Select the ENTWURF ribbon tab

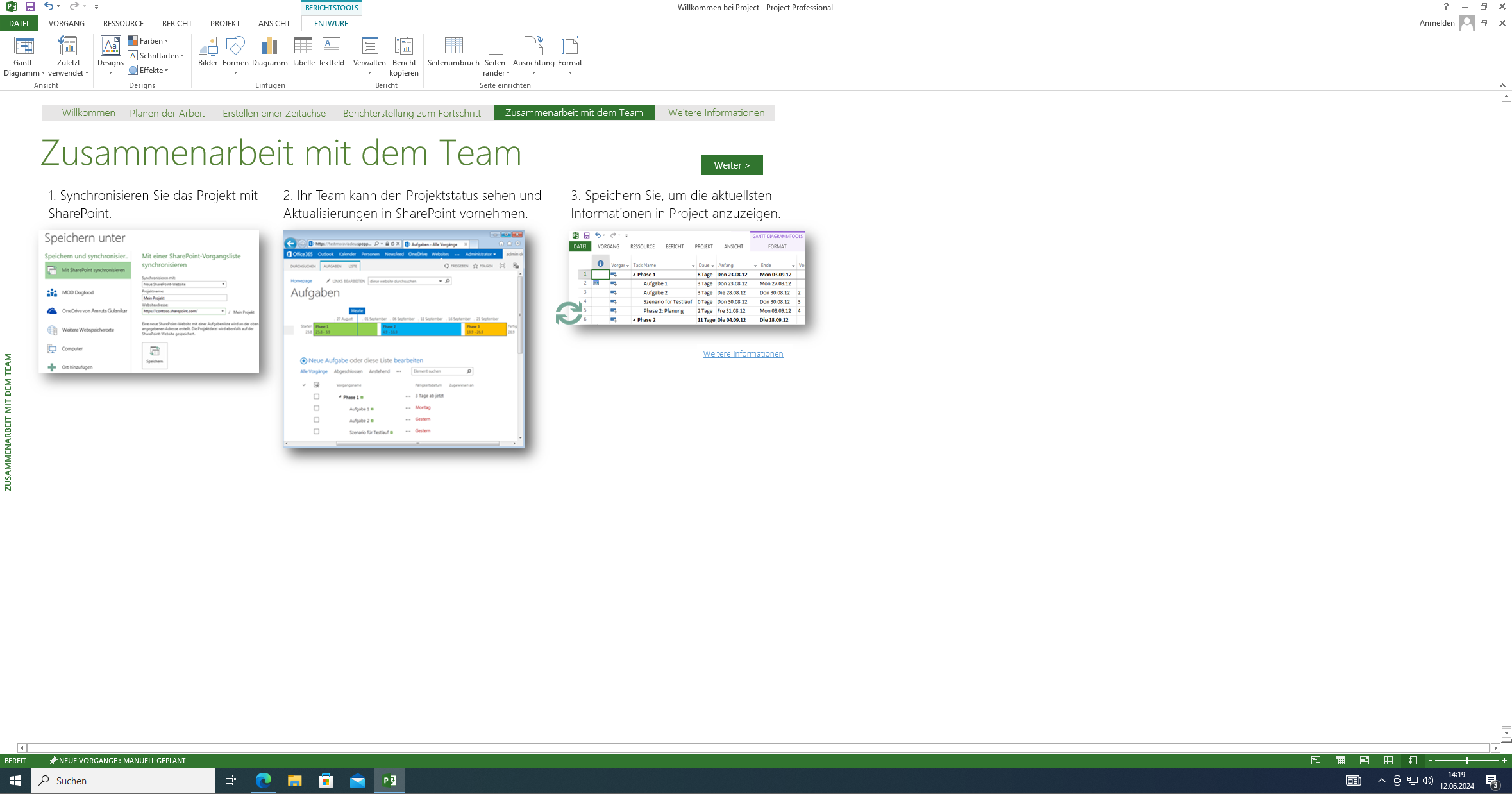pos(331,23)
